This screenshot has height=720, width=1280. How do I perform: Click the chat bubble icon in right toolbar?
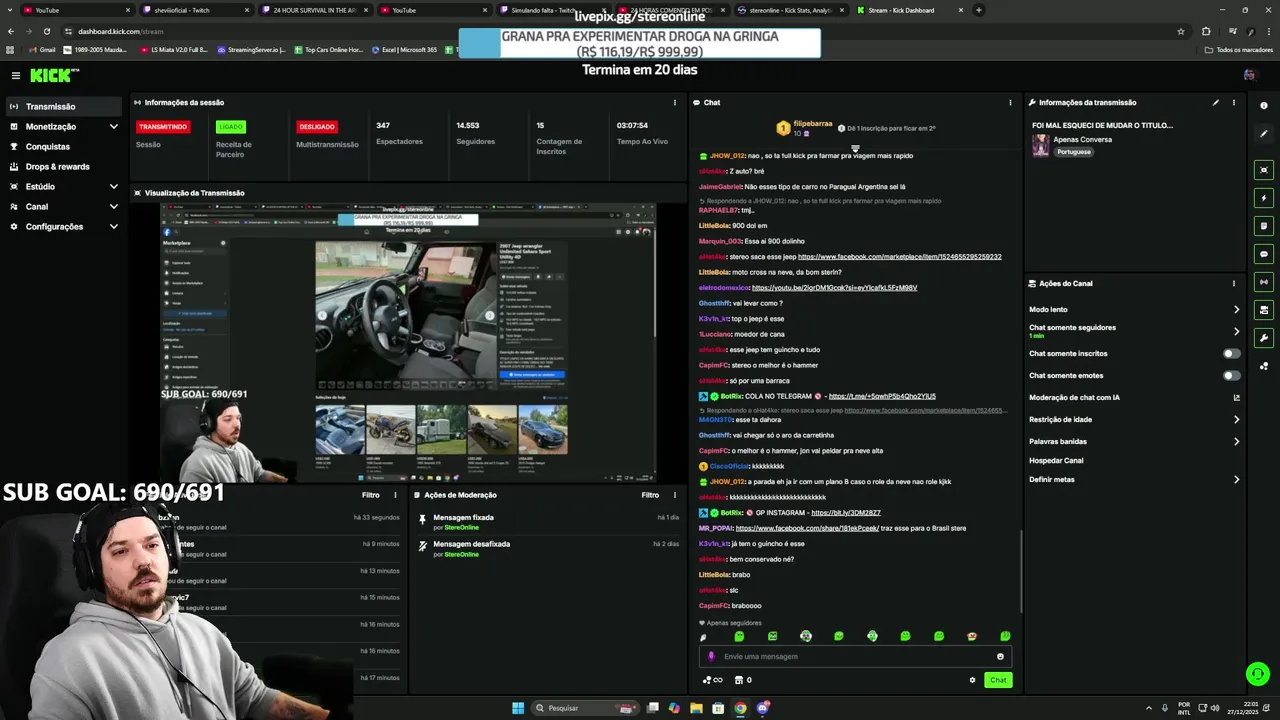click(x=1264, y=254)
